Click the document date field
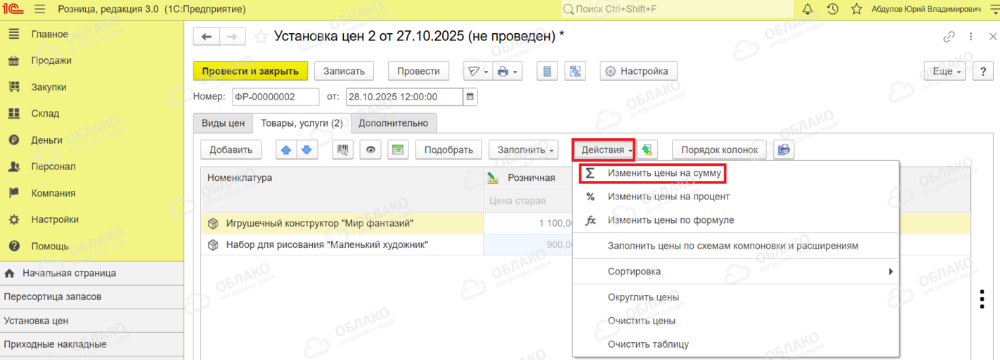Viewport: 1000px width, 360px height. 404,97
